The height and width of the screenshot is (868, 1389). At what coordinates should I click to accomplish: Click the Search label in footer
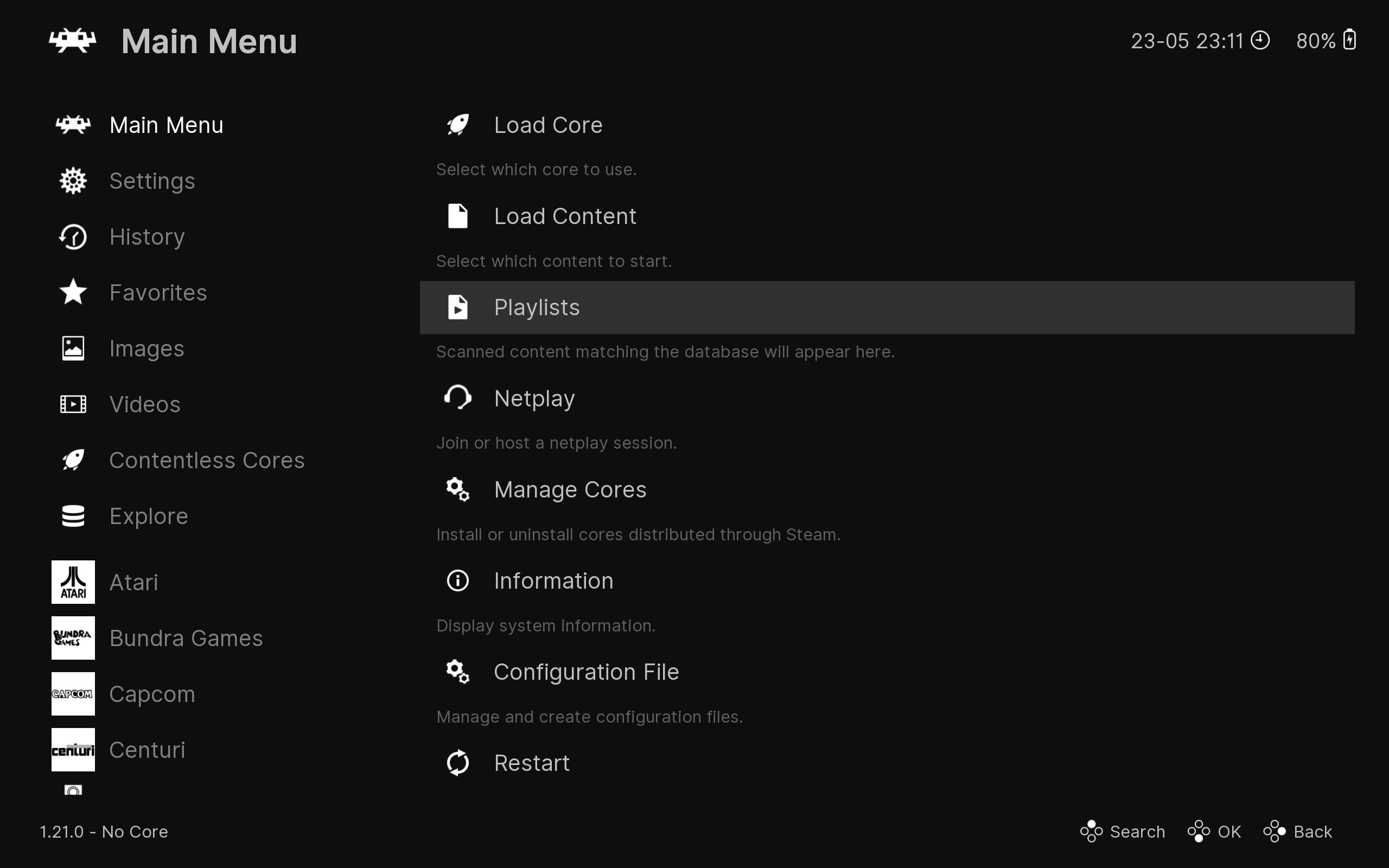(1137, 832)
